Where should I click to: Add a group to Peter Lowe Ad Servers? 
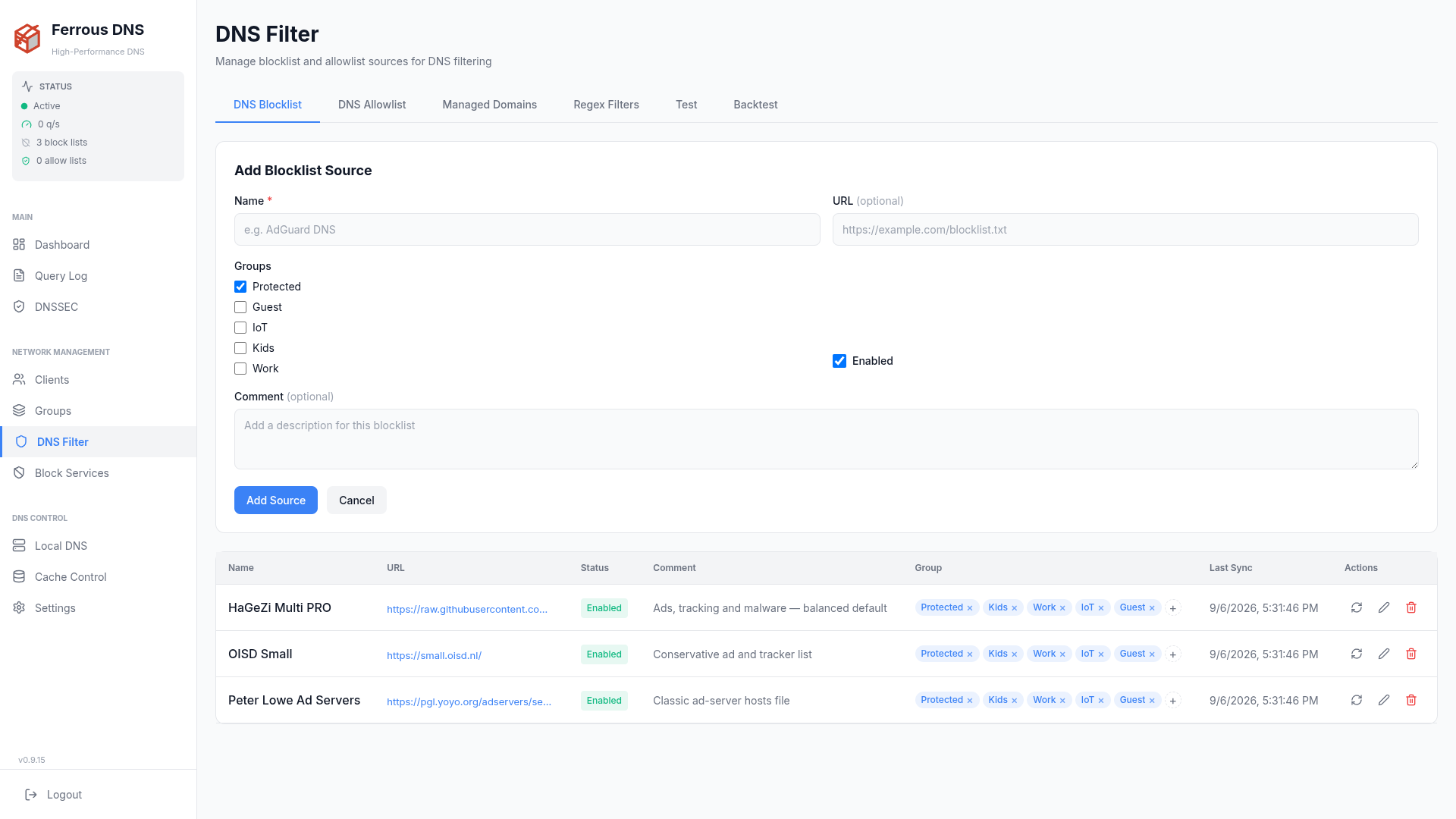[x=1173, y=701]
